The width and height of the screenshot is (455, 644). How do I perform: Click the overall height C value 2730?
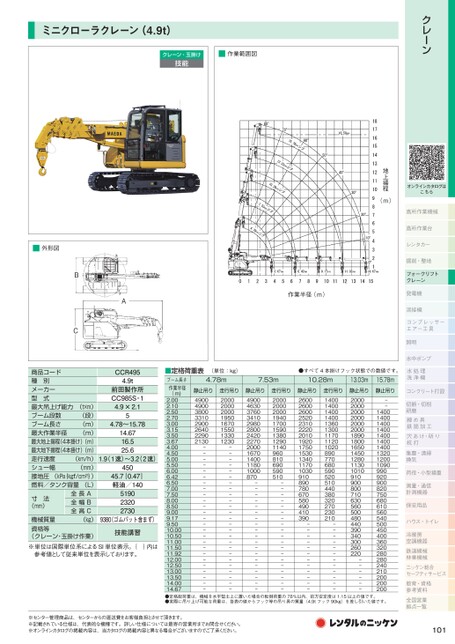(127, 511)
